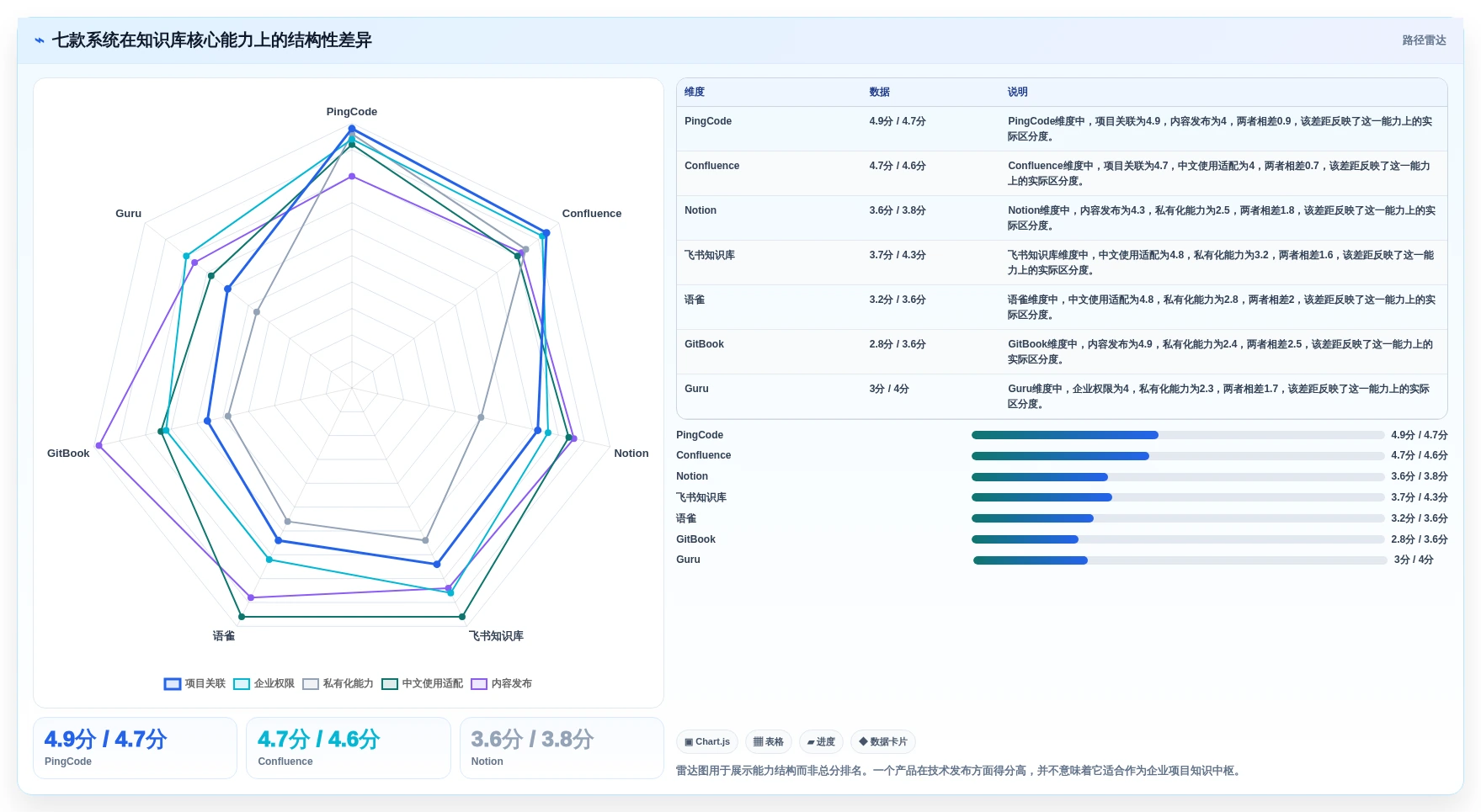1481x812 pixels.
Task: Click the Guru radar axis label
Action: tap(129, 214)
